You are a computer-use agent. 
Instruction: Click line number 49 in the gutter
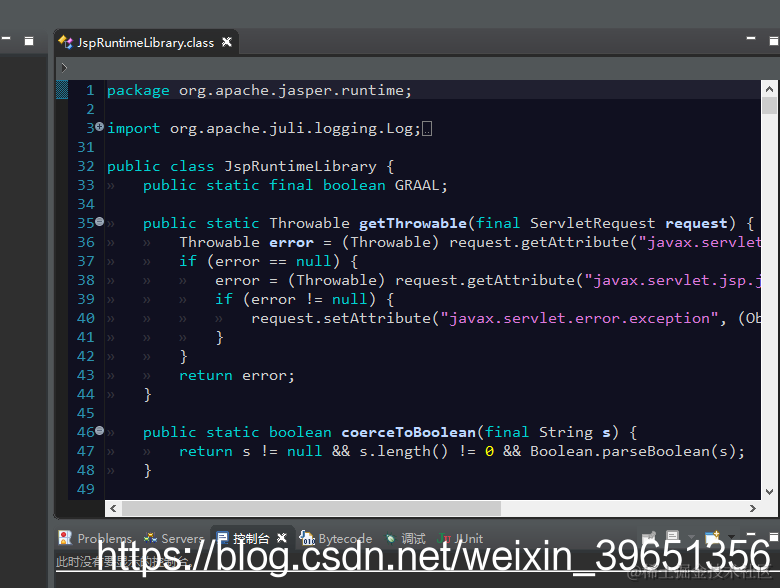(x=86, y=489)
